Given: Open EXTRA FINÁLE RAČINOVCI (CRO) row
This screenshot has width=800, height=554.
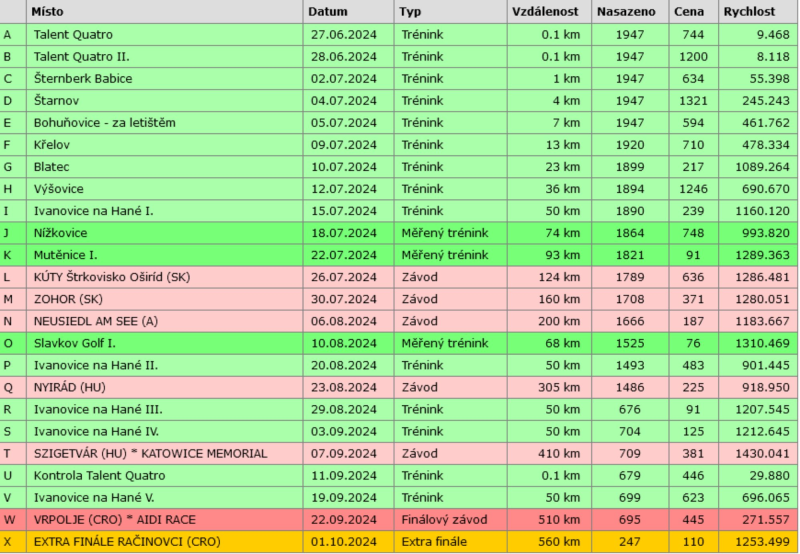Looking at the screenshot, I should click(125, 541).
